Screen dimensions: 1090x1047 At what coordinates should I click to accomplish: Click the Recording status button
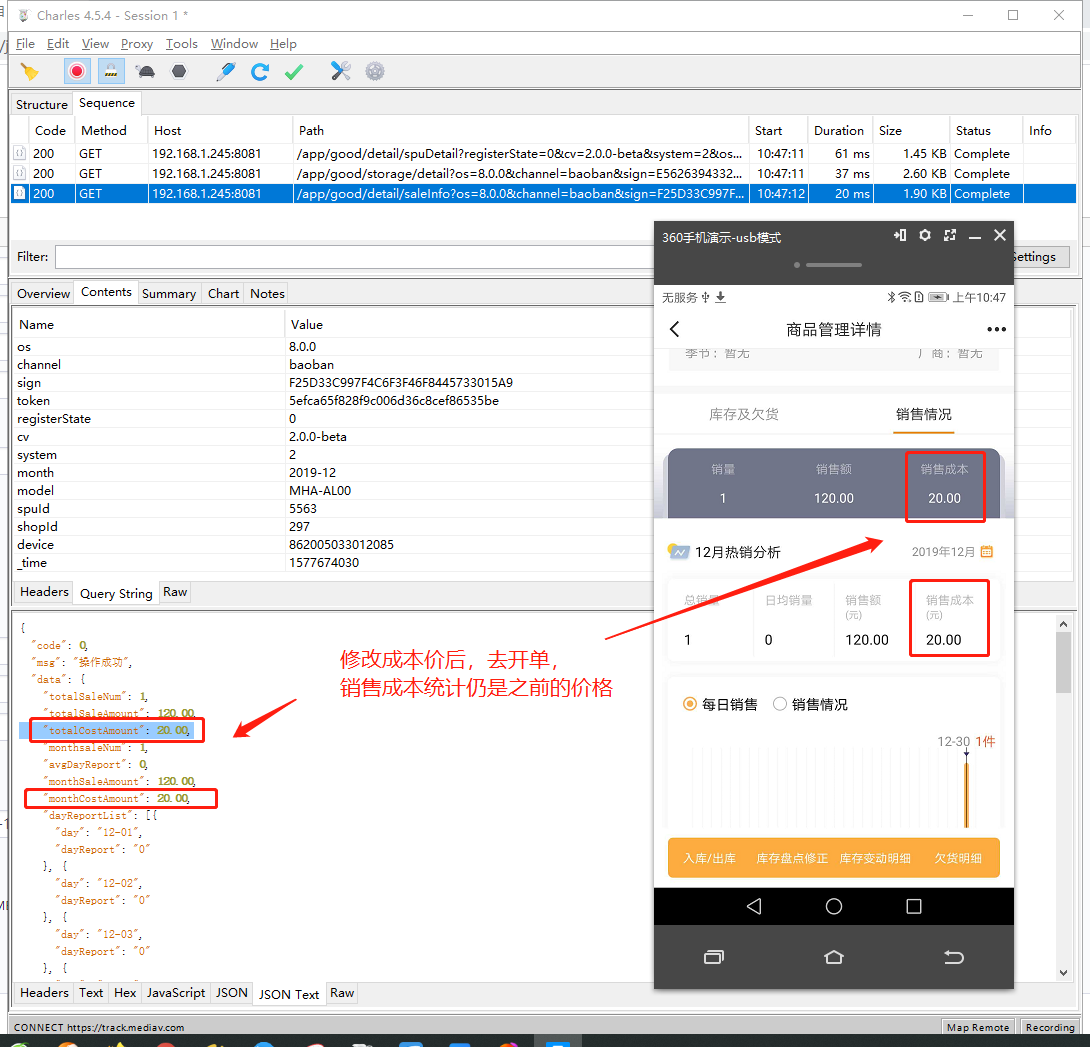[1050, 1027]
